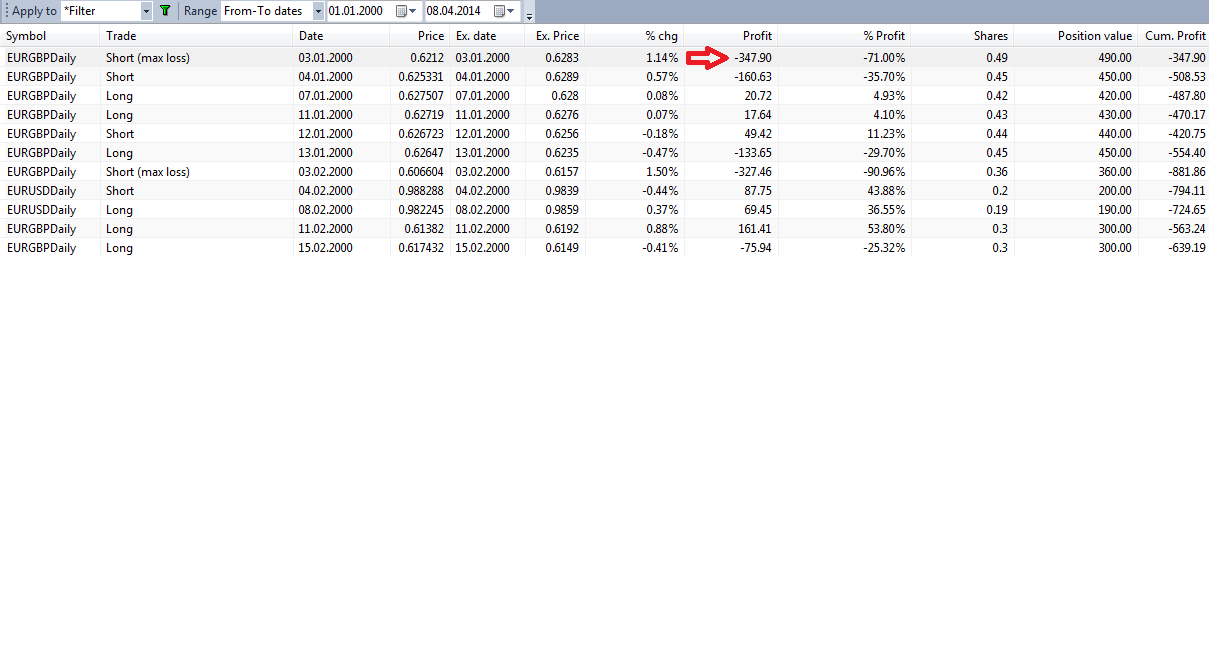Click the % Profit value 53.80%
The width and height of the screenshot is (1209, 648).
pos(887,229)
